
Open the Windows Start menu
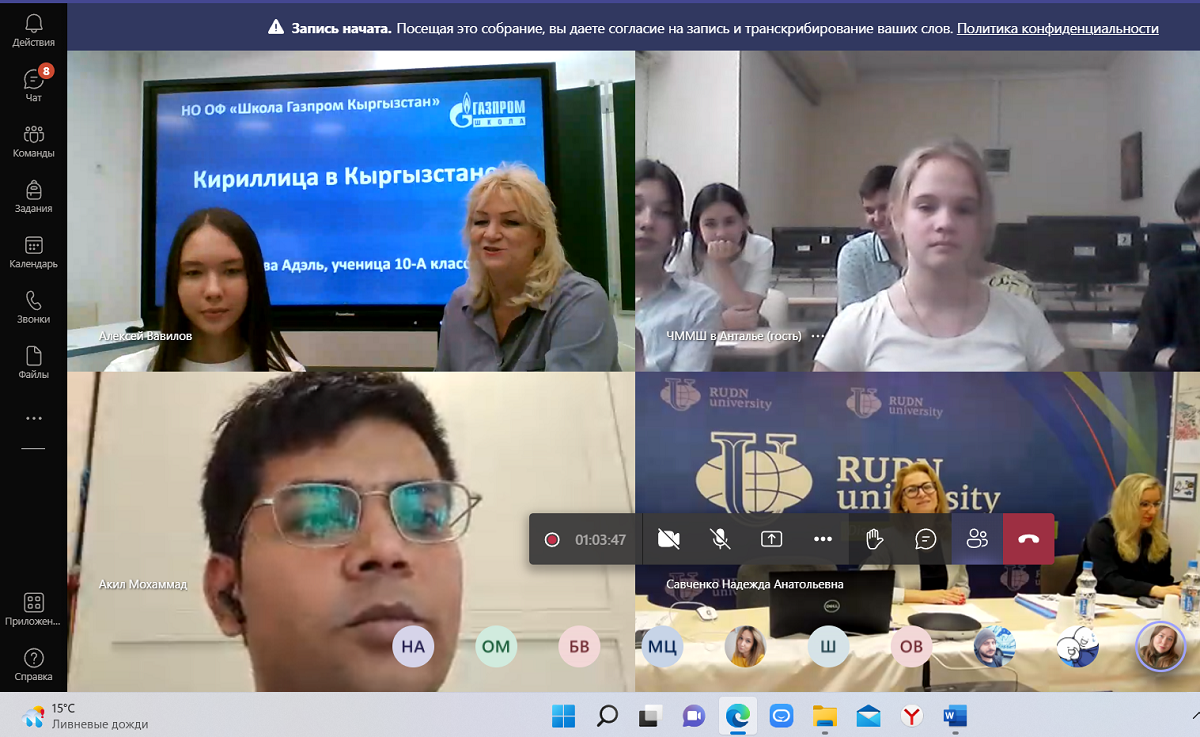563,716
